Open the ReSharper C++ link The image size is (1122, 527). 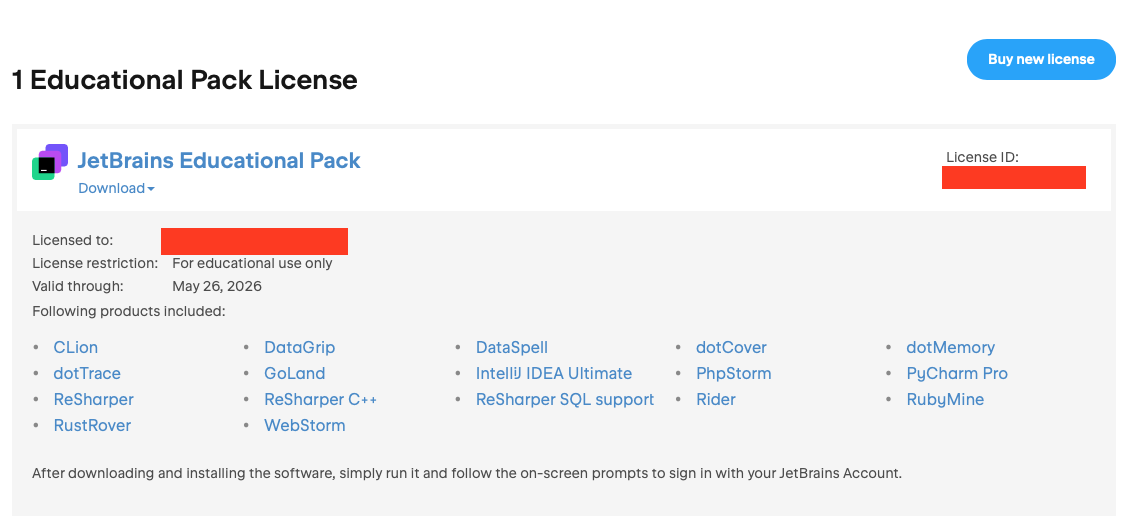pos(320,399)
